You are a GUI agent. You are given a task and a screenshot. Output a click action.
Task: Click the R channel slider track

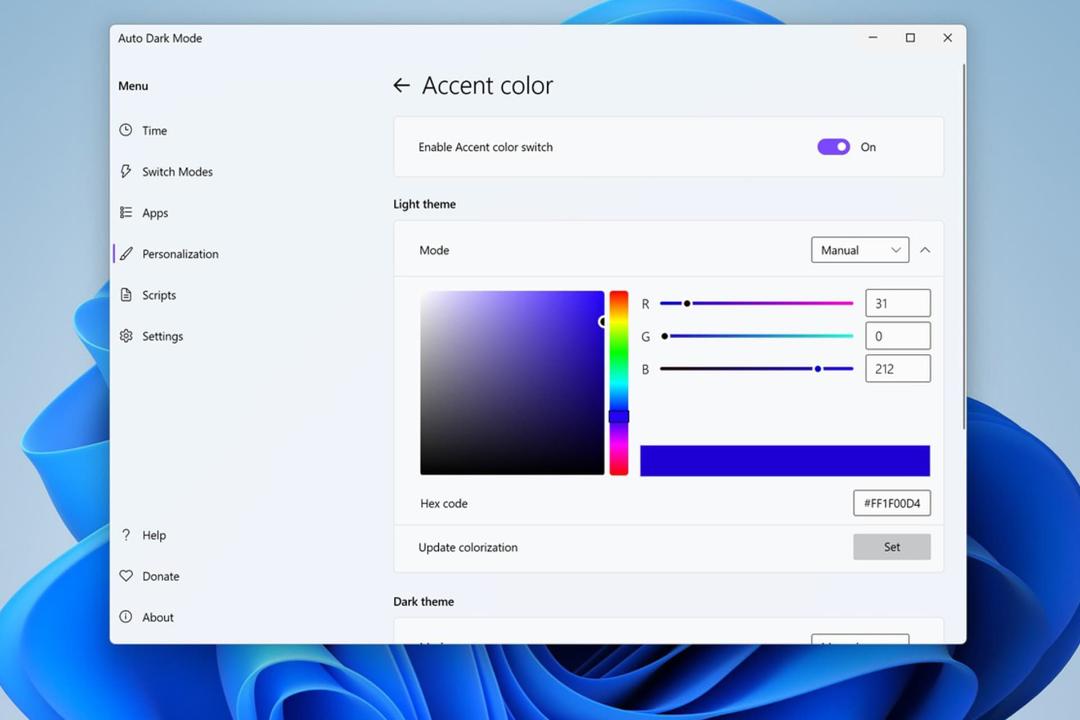(756, 303)
